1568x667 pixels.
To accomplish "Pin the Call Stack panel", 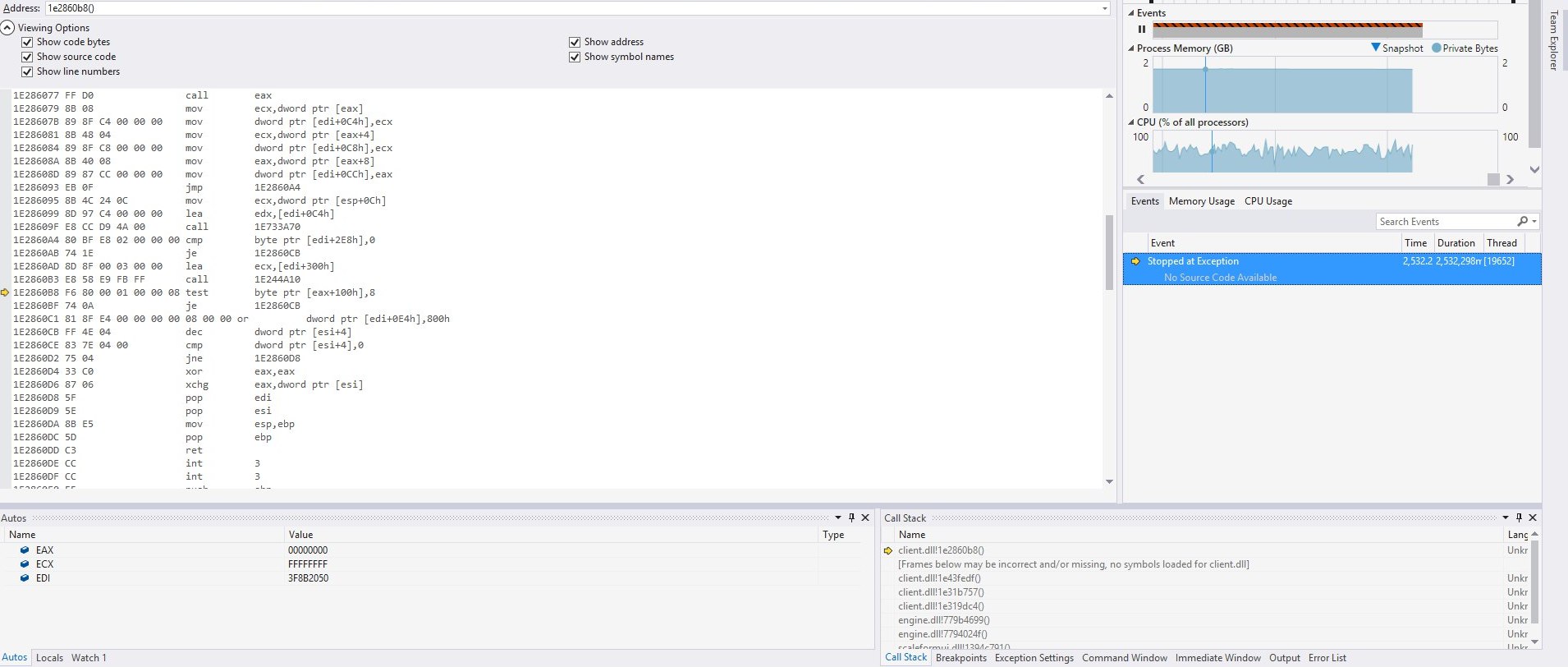I will (x=1519, y=517).
